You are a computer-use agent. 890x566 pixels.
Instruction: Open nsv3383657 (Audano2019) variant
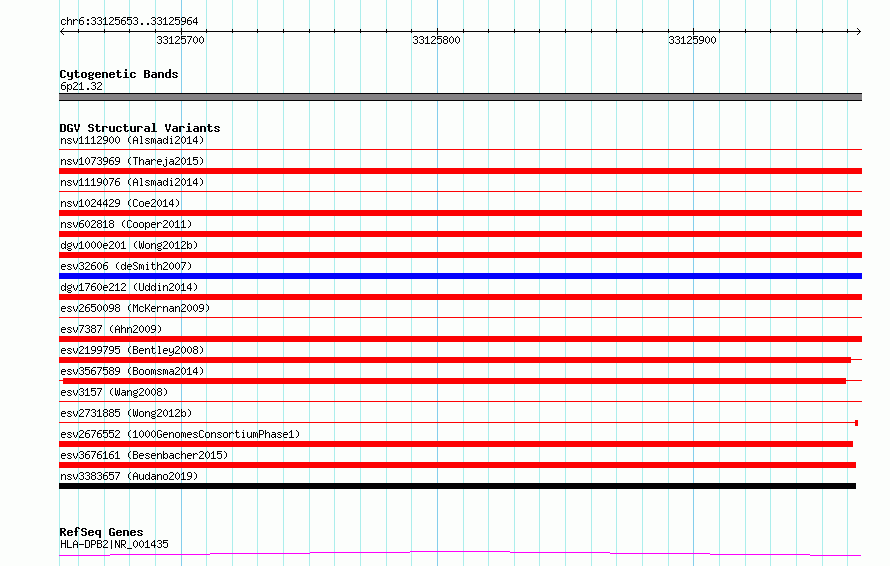coord(129,476)
